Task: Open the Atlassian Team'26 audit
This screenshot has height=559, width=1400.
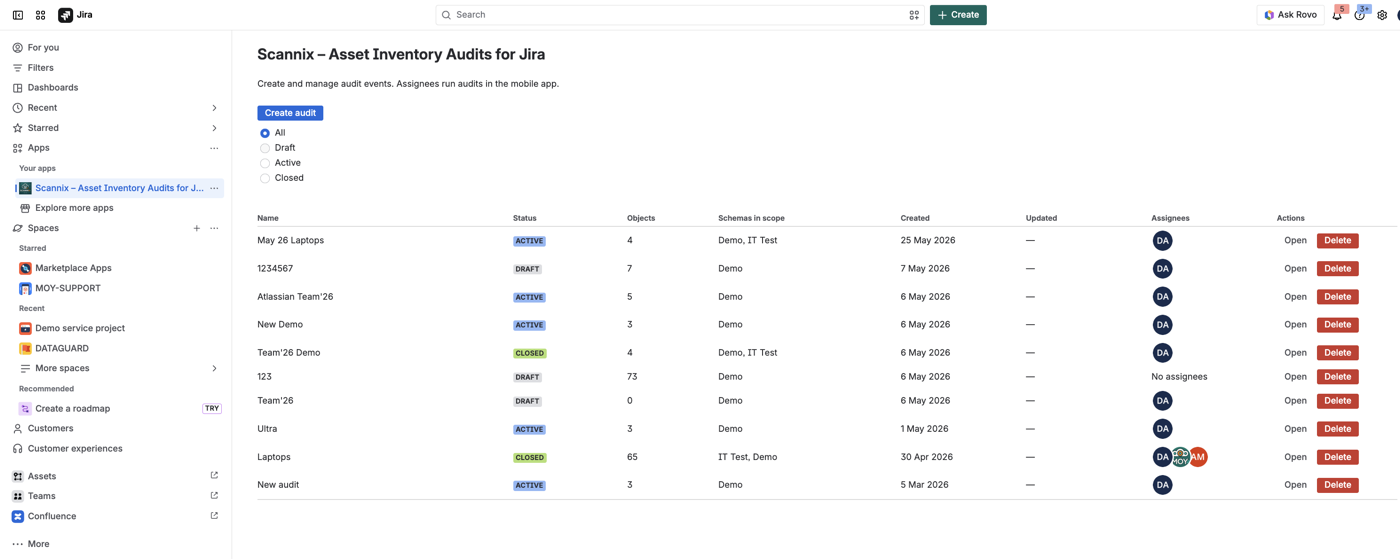Action: (x=1295, y=297)
